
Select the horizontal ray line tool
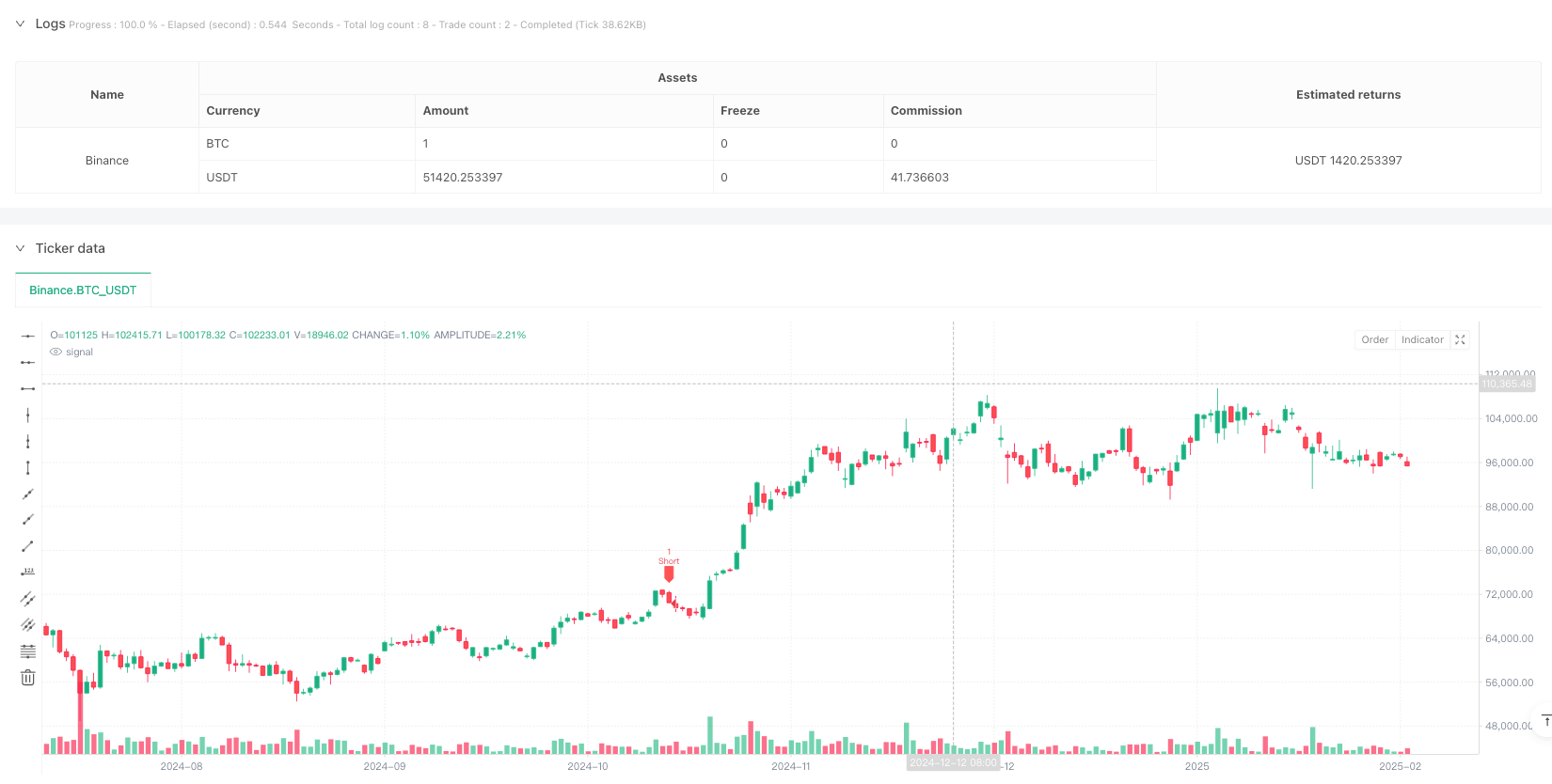tap(28, 362)
